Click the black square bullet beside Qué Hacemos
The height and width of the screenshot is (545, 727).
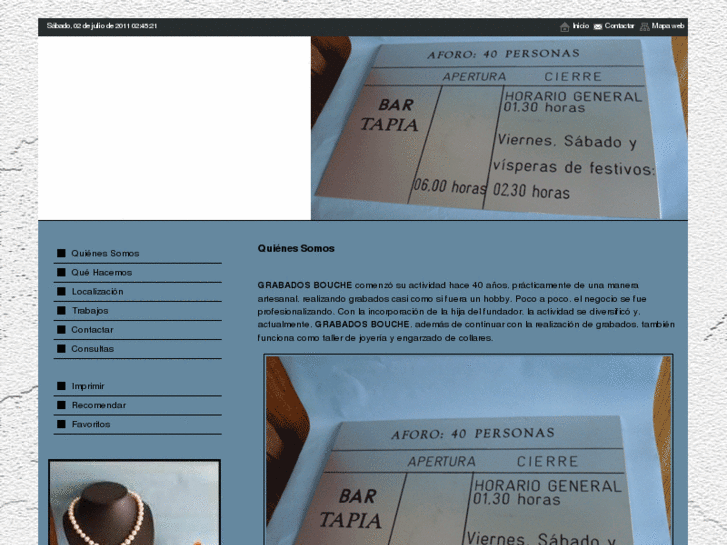tap(61, 272)
